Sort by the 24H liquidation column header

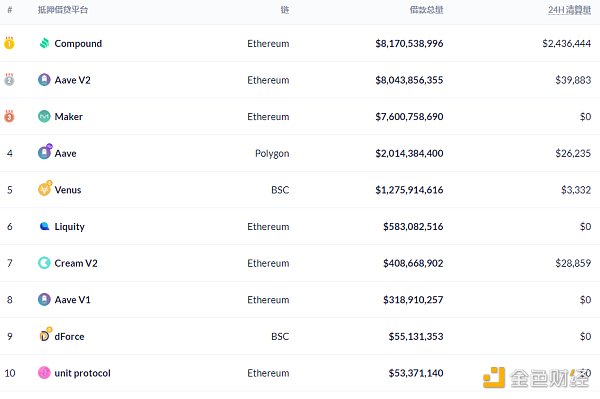pos(569,10)
